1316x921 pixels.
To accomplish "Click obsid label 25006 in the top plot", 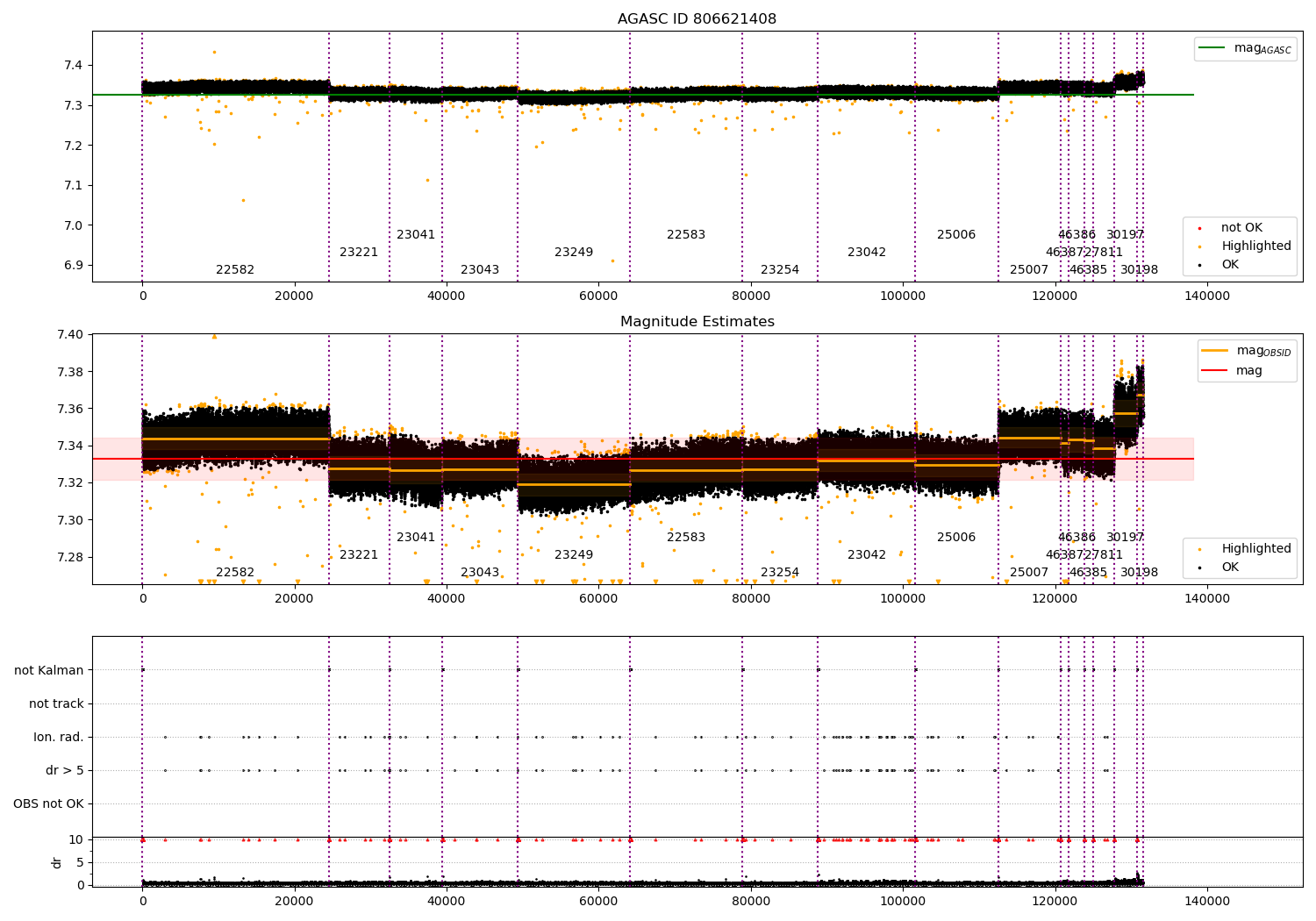I will point(956,235).
